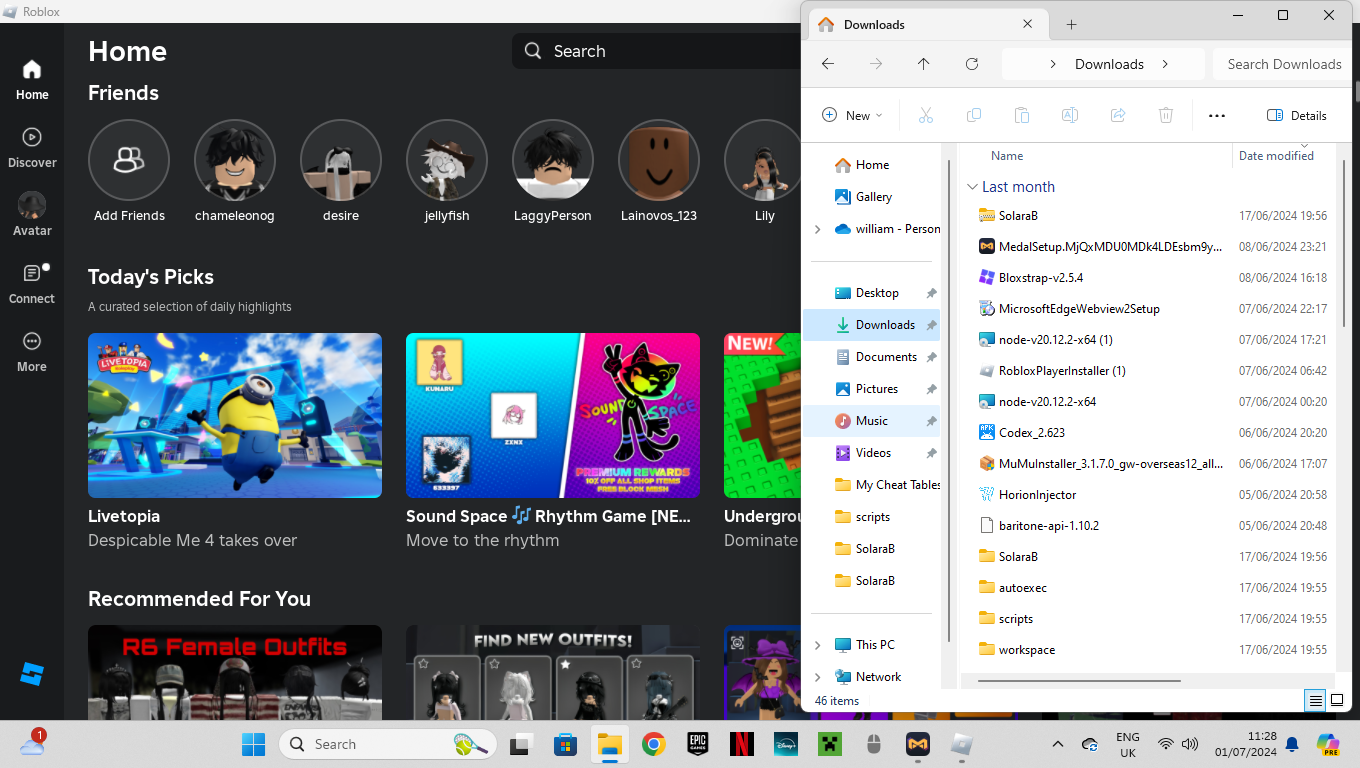Click the Share icon in Explorer toolbar
This screenshot has width=1360, height=768.
coord(1118,115)
